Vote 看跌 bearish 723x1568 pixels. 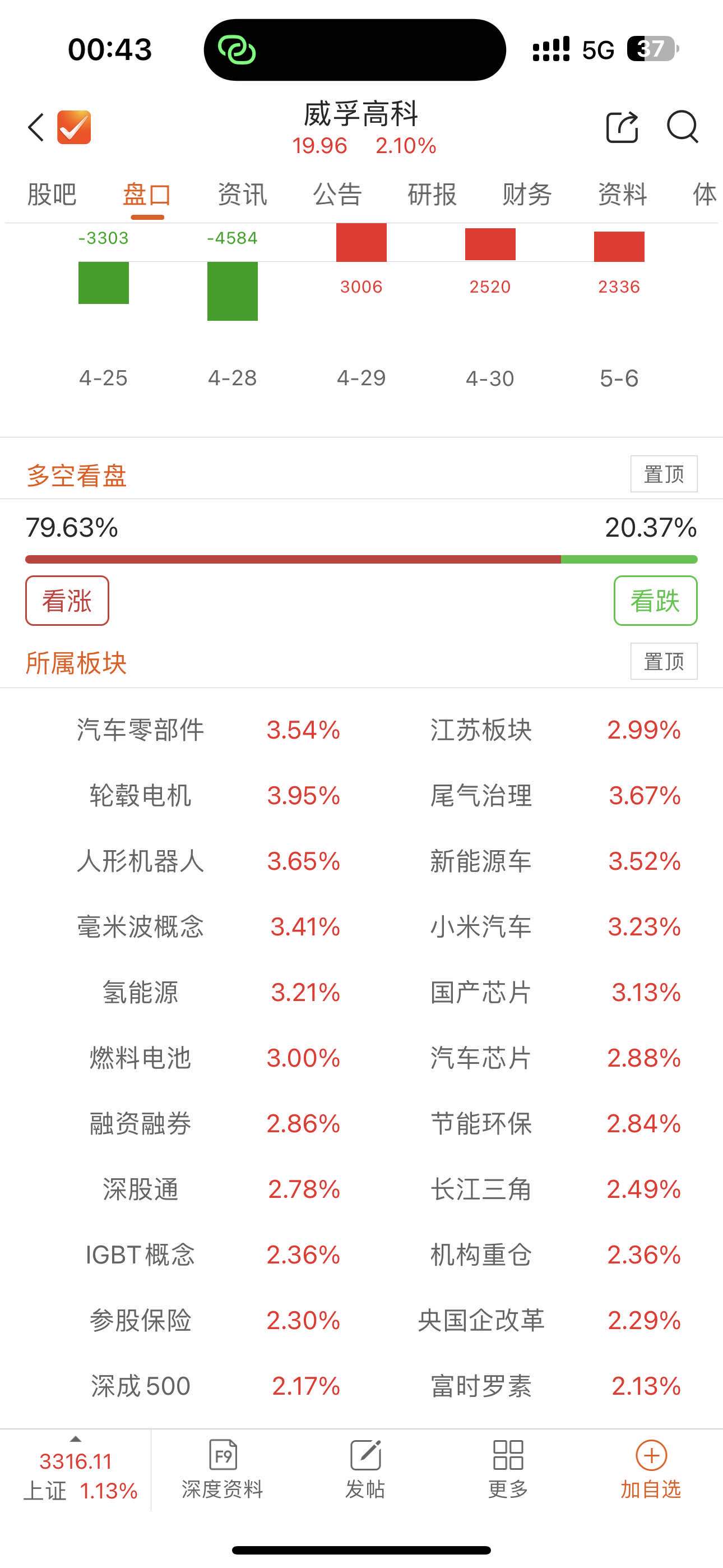pyautogui.click(x=655, y=600)
